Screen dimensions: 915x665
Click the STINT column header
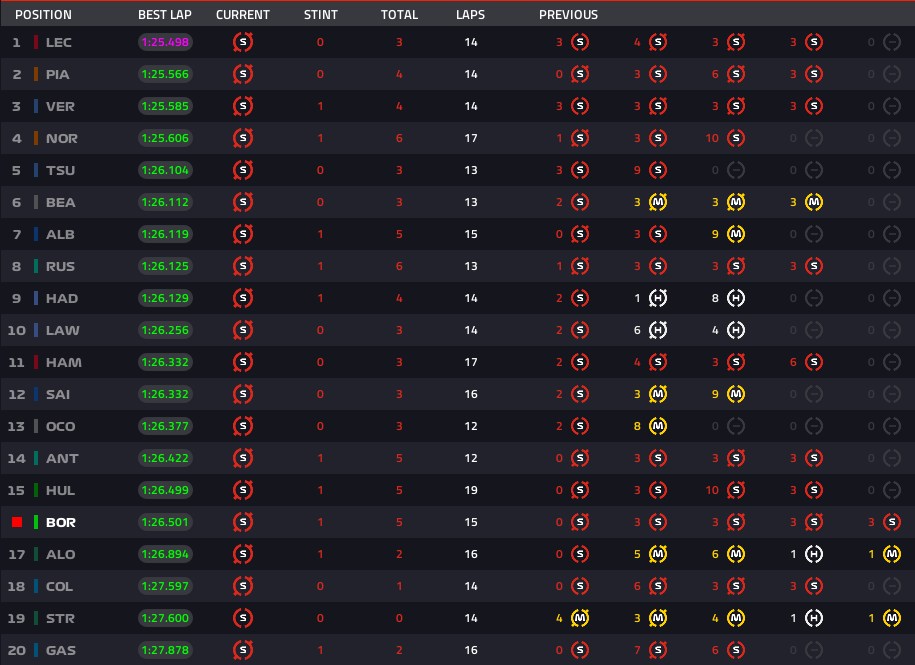(320, 15)
